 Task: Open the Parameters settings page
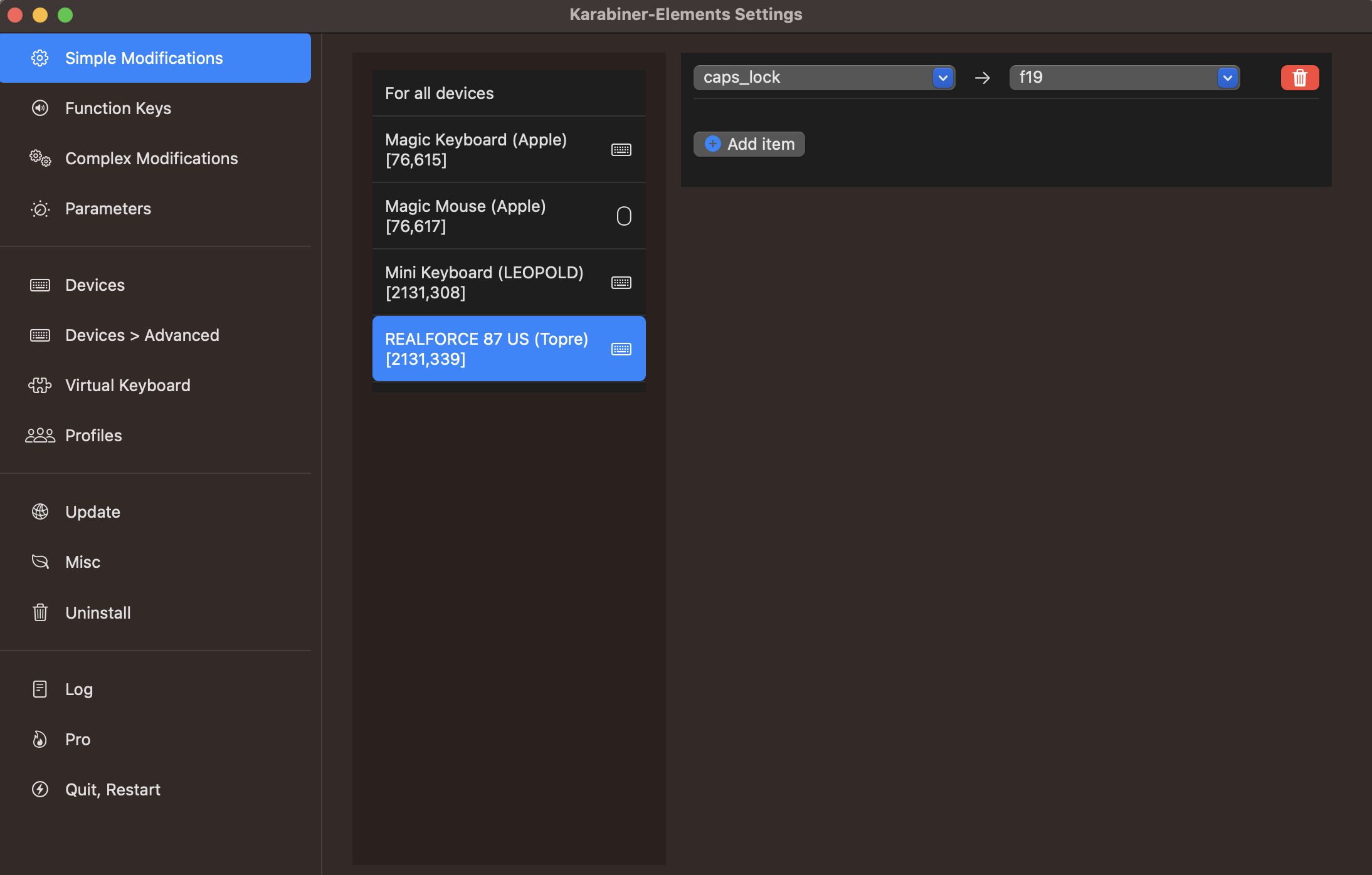click(x=108, y=209)
